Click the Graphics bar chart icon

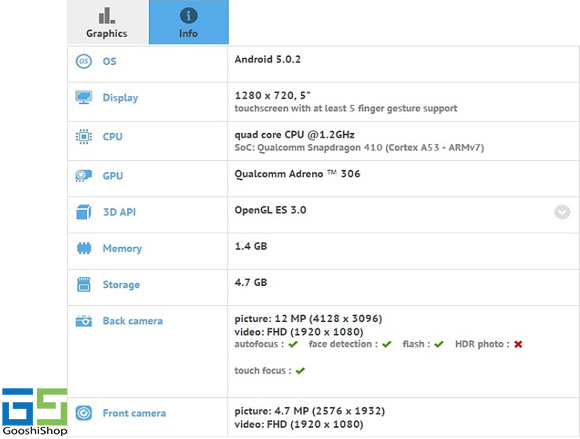click(x=107, y=16)
